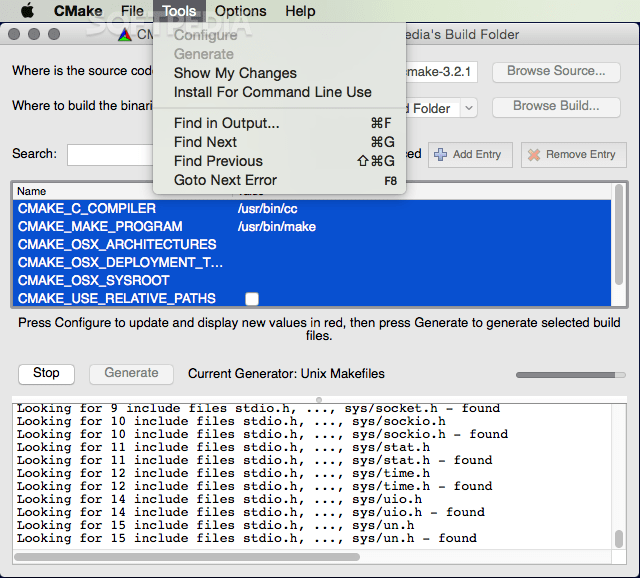Click the red X icon on Remove Entry
640x578 pixels.
coord(534,155)
